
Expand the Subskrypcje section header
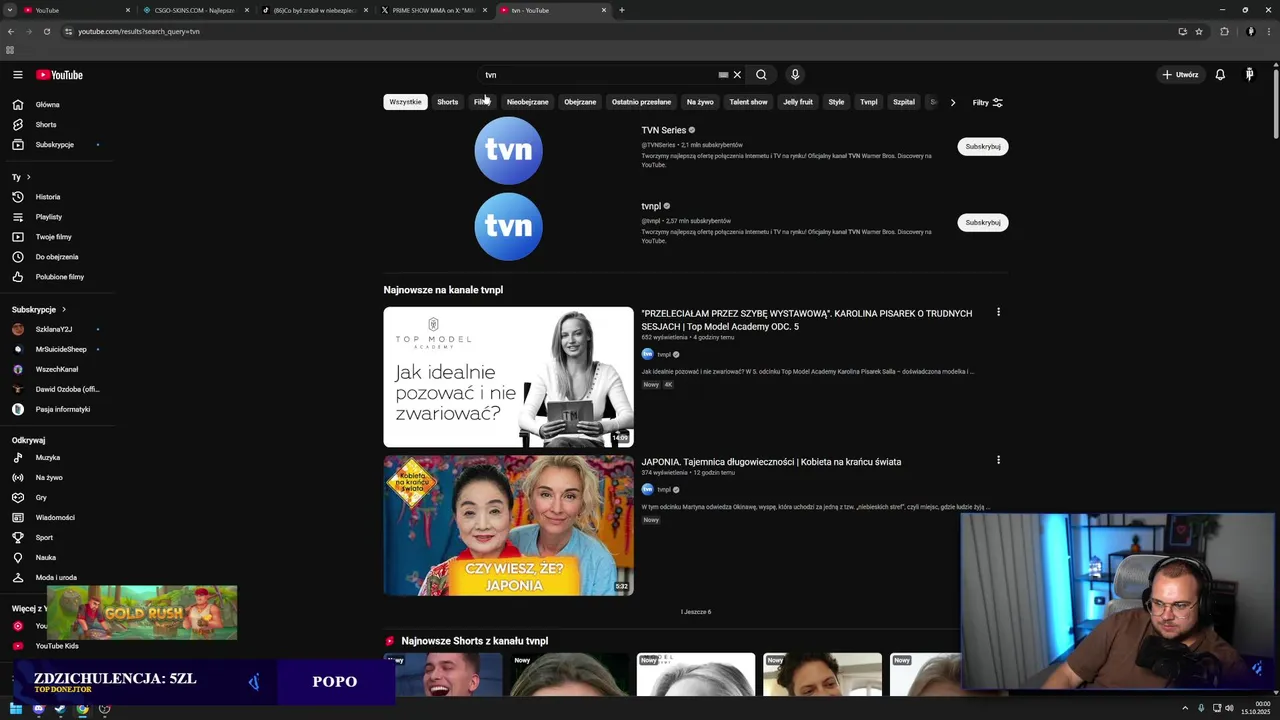point(39,310)
